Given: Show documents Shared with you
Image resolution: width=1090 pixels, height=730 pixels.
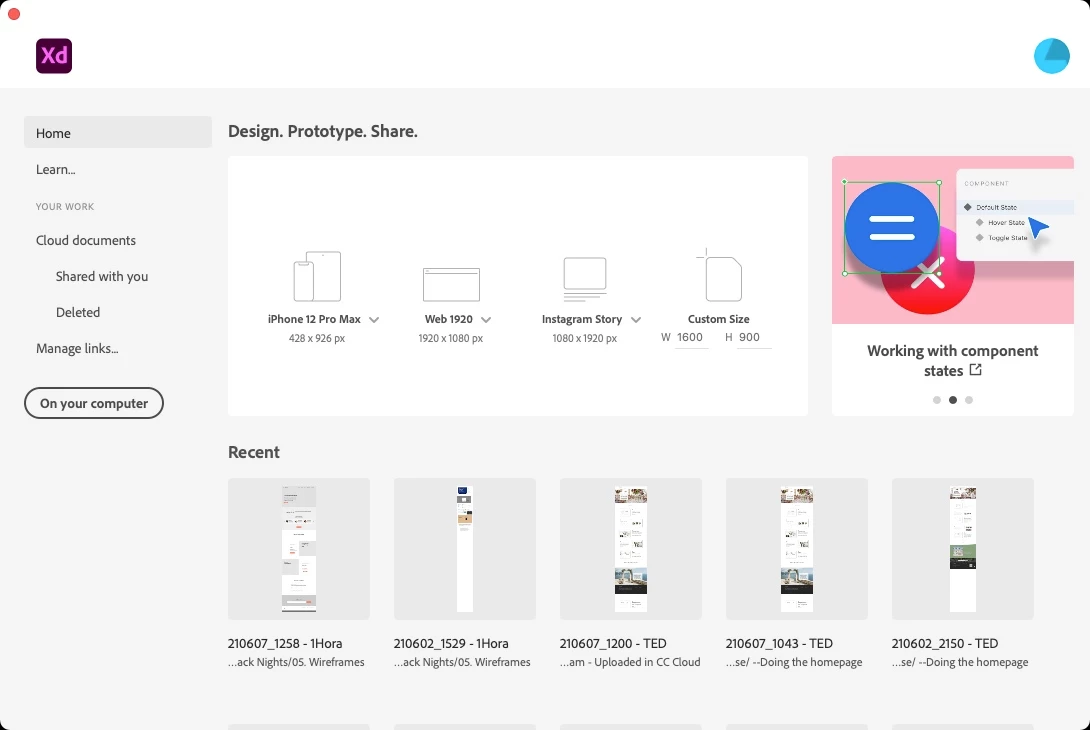Looking at the screenshot, I should 101,276.
